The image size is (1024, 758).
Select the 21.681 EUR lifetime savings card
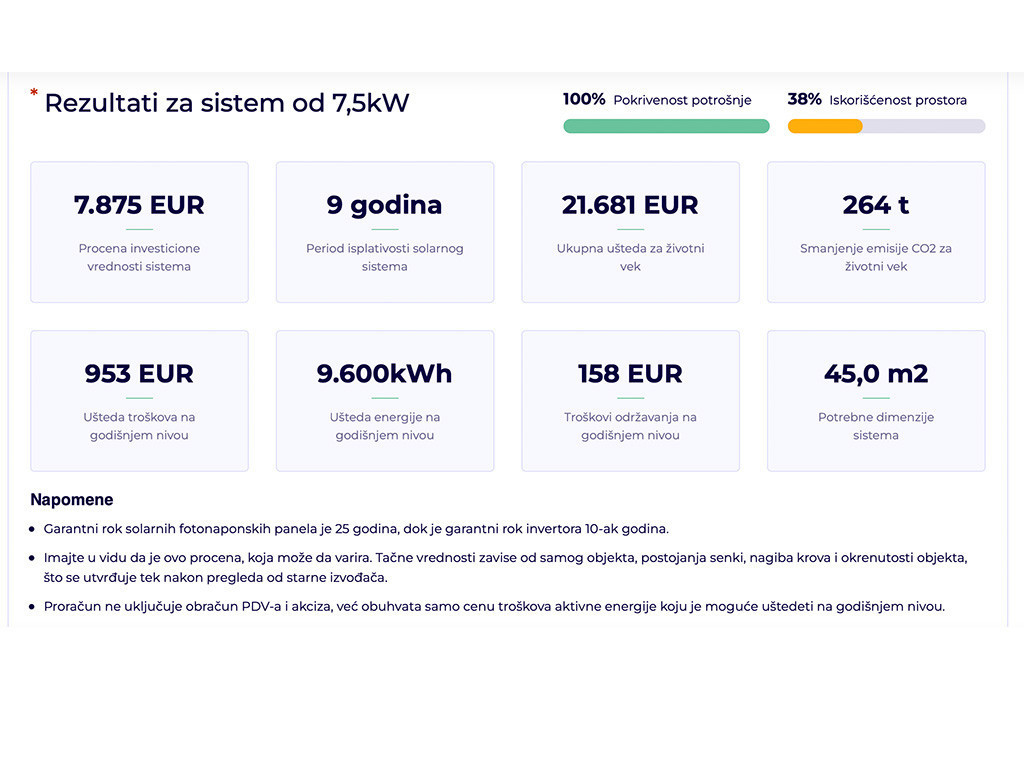tap(630, 232)
